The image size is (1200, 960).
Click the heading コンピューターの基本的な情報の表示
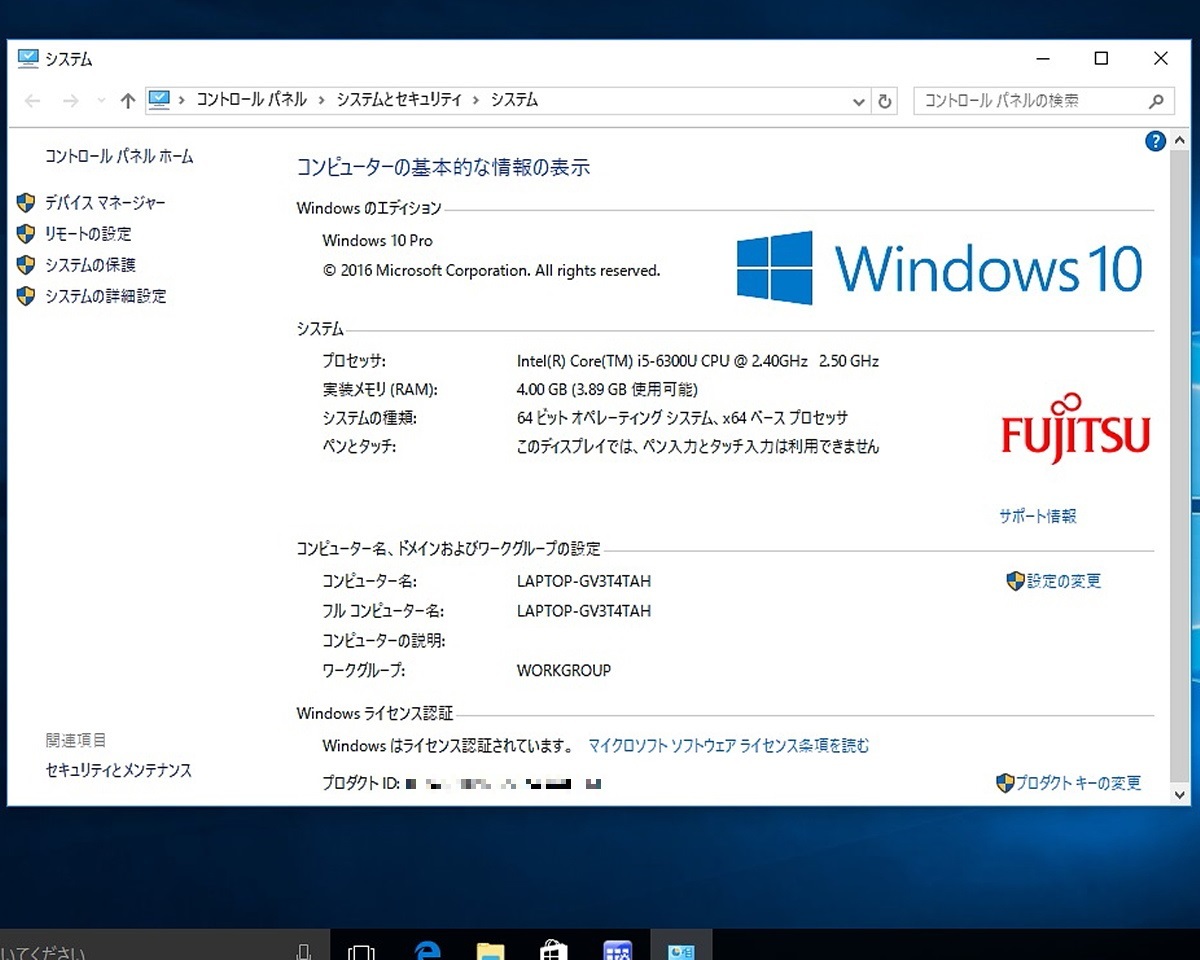[x=443, y=168]
